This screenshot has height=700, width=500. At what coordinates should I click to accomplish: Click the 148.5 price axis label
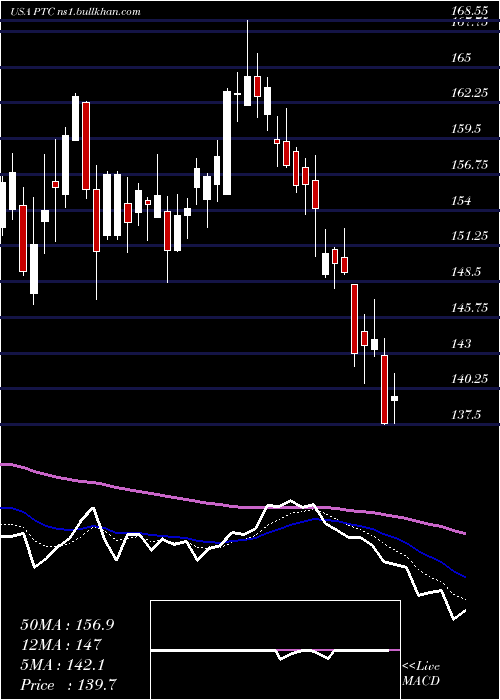pos(465,272)
